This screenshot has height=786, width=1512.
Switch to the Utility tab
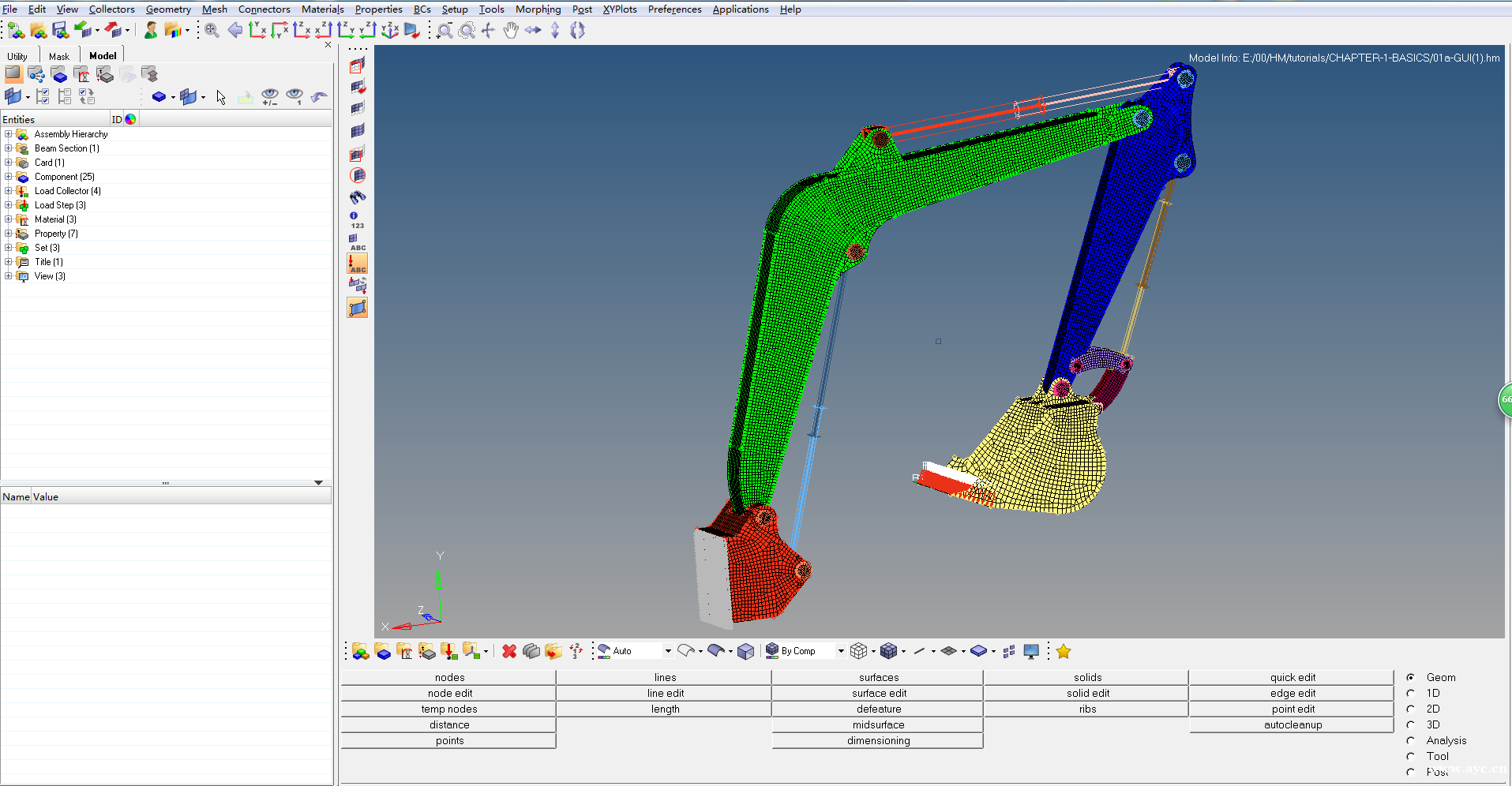[x=17, y=56]
